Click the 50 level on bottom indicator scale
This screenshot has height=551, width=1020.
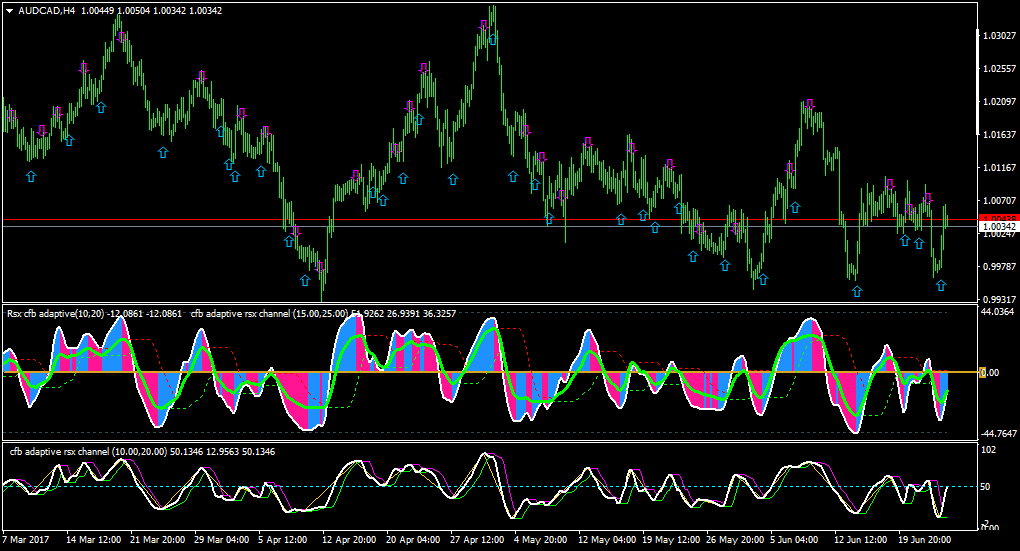[986, 487]
